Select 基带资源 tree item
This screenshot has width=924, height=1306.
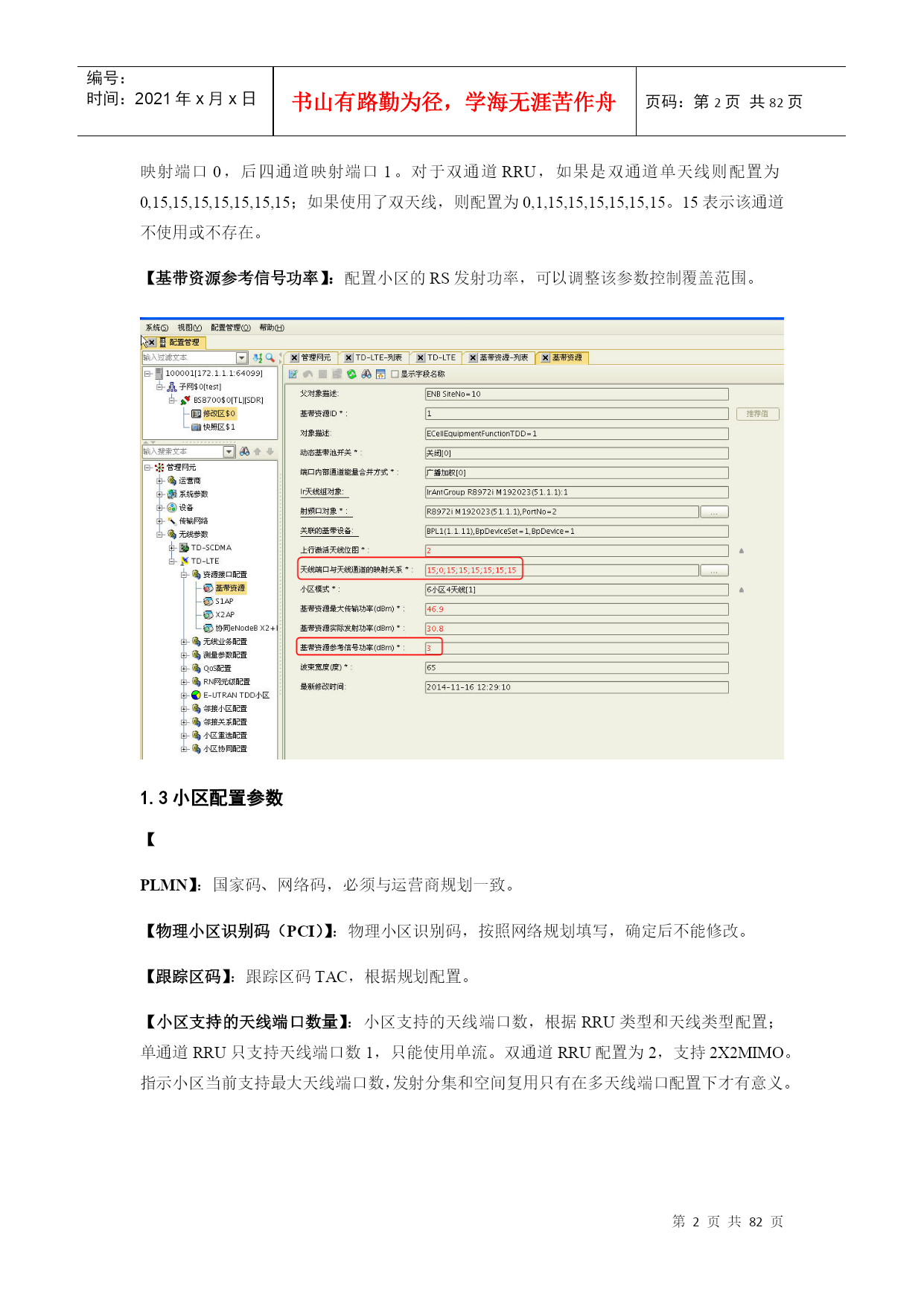click(230, 588)
